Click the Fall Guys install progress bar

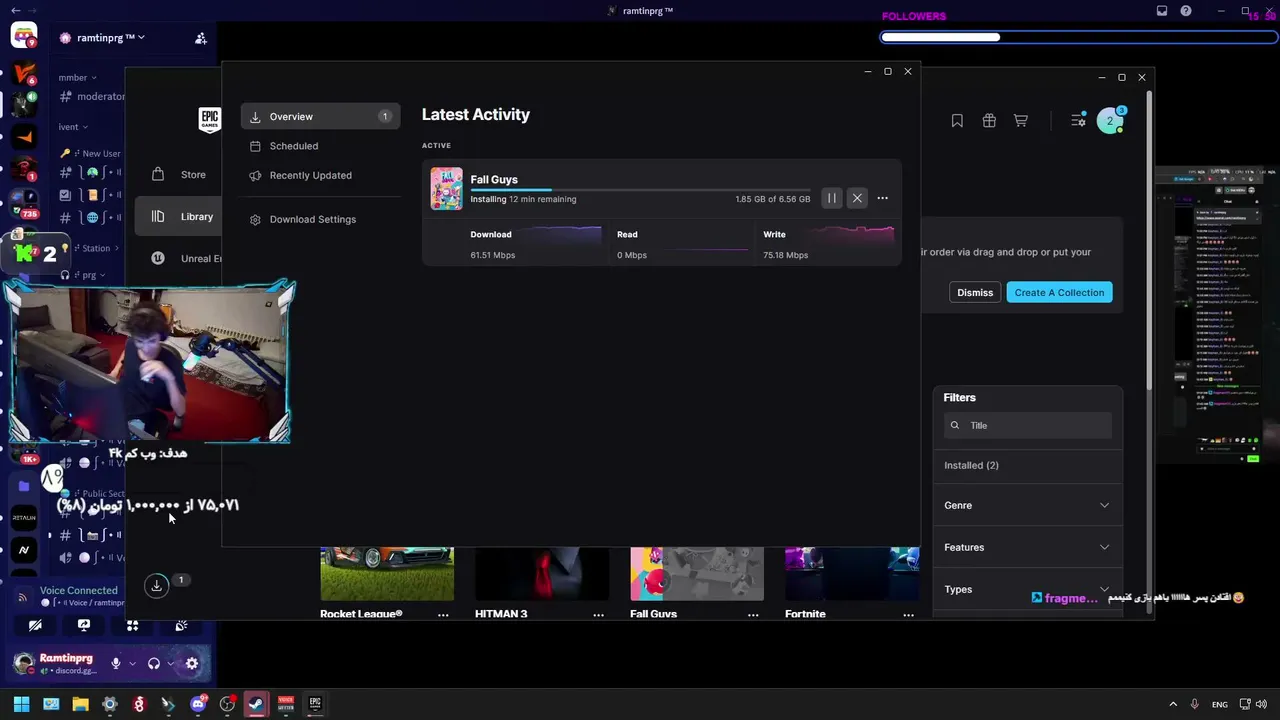[x=640, y=189]
